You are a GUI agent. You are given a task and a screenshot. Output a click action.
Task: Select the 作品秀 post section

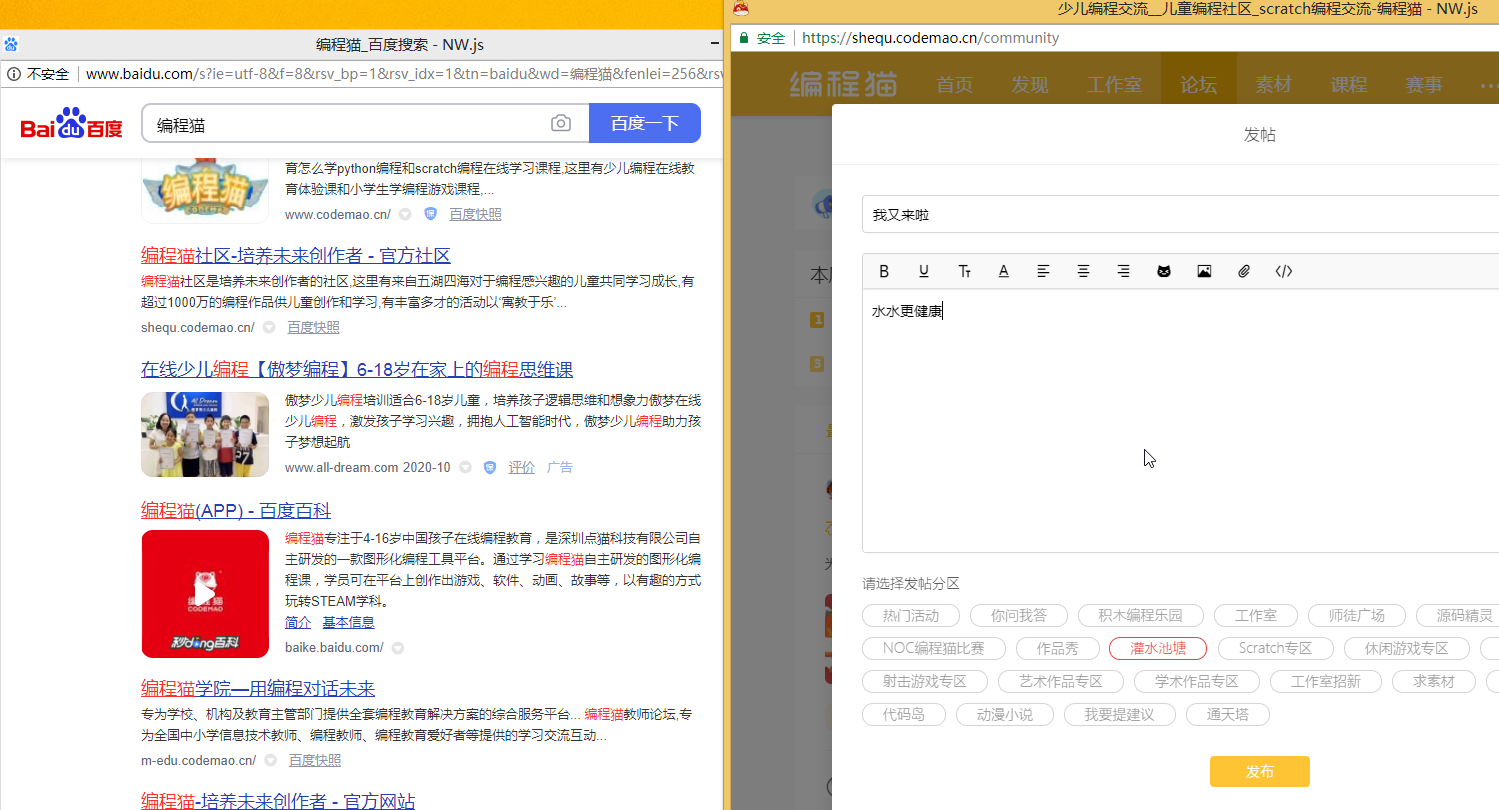(1057, 648)
